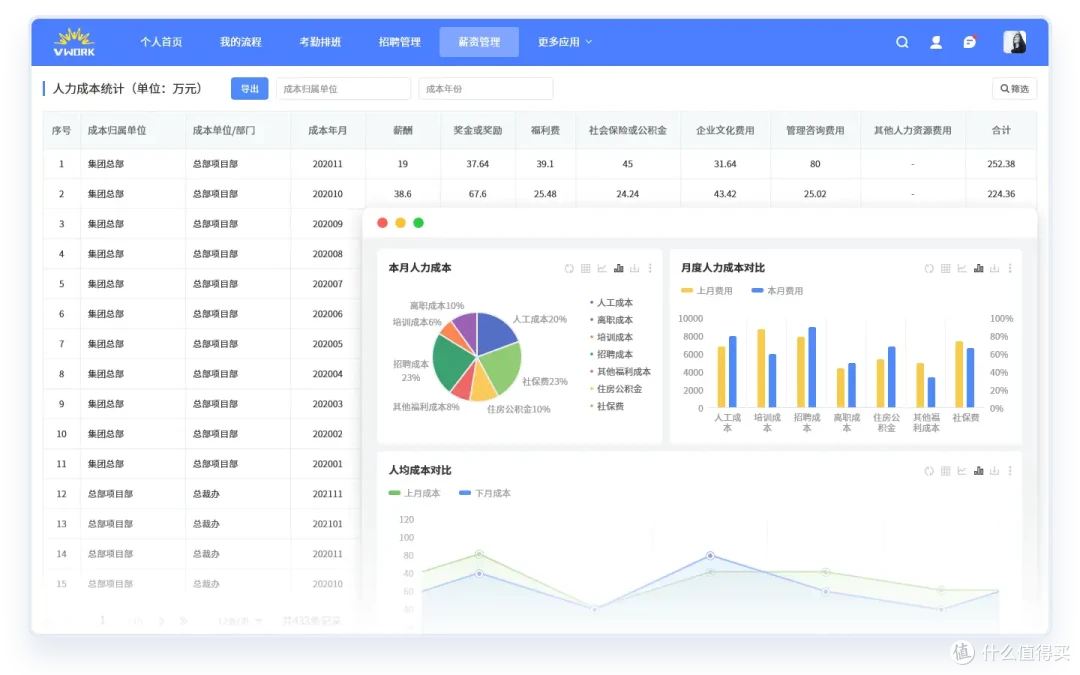Toggle 培训成本 pie legend item

pos(612,338)
